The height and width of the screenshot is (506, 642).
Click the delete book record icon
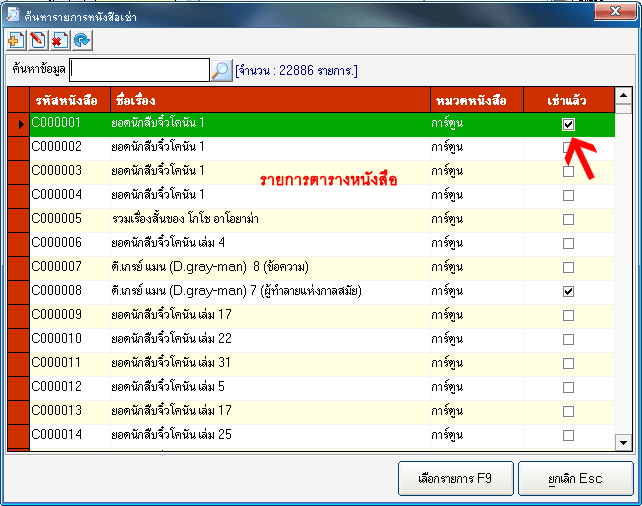pyautogui.click(x=60, y=41)
